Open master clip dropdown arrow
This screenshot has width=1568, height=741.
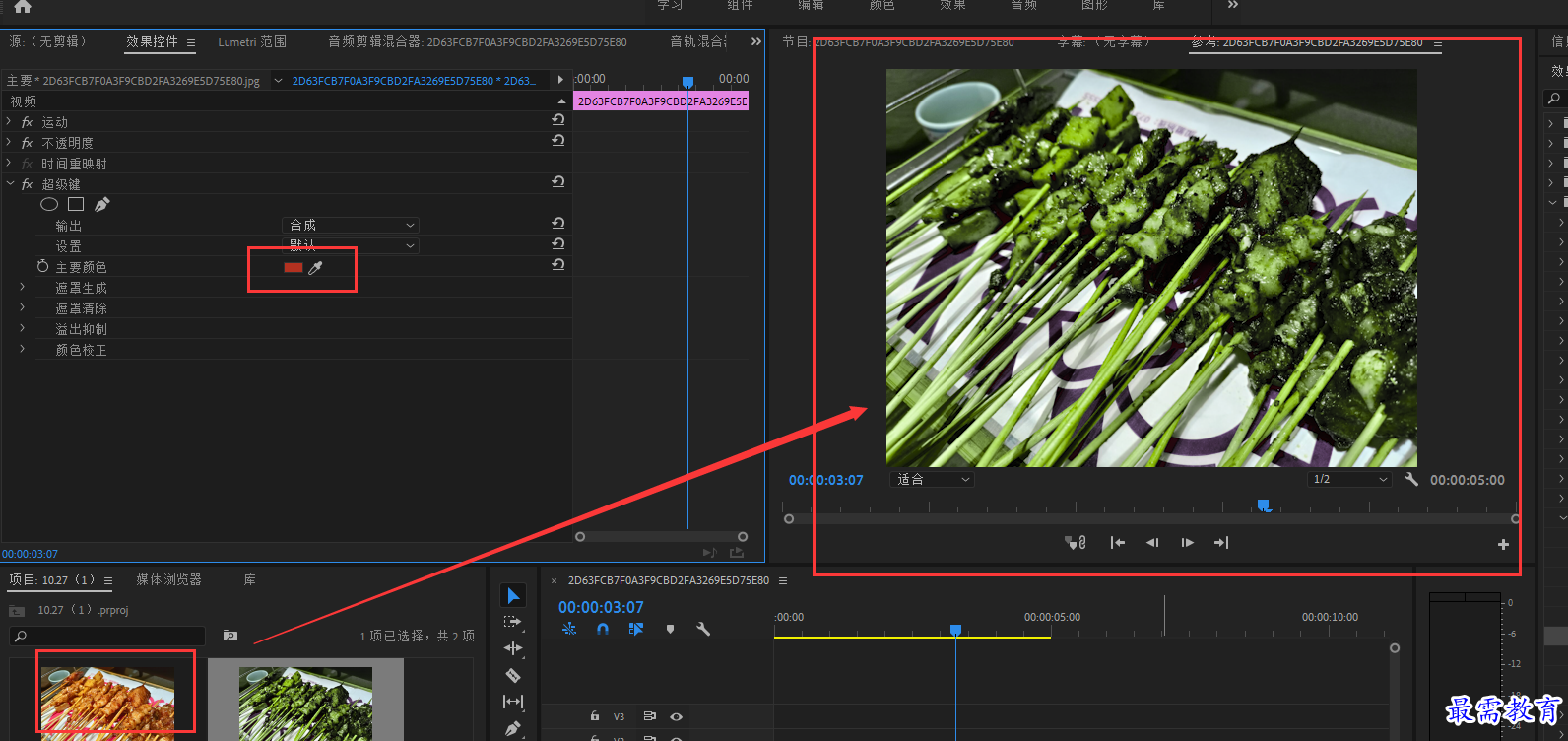click(278, 81)
